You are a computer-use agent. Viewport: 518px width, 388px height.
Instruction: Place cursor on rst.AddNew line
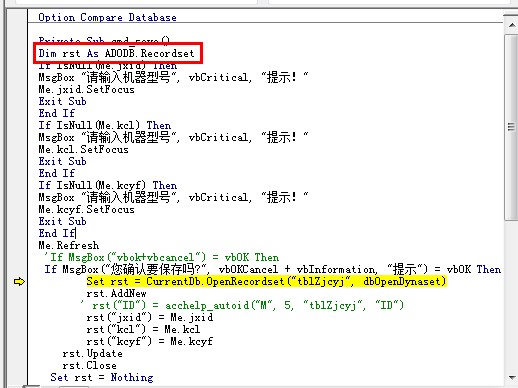pos(116,293)
